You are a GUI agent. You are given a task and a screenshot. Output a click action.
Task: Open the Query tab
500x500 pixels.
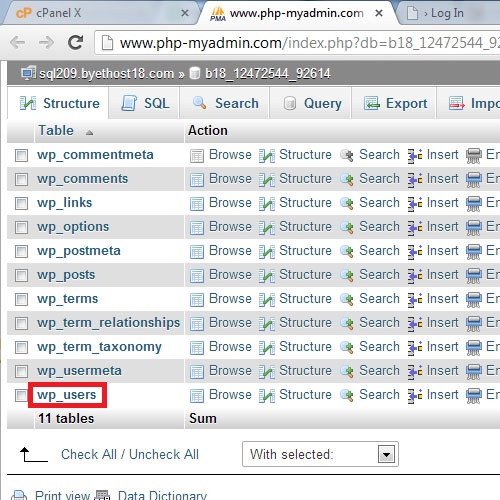point(311,103)
